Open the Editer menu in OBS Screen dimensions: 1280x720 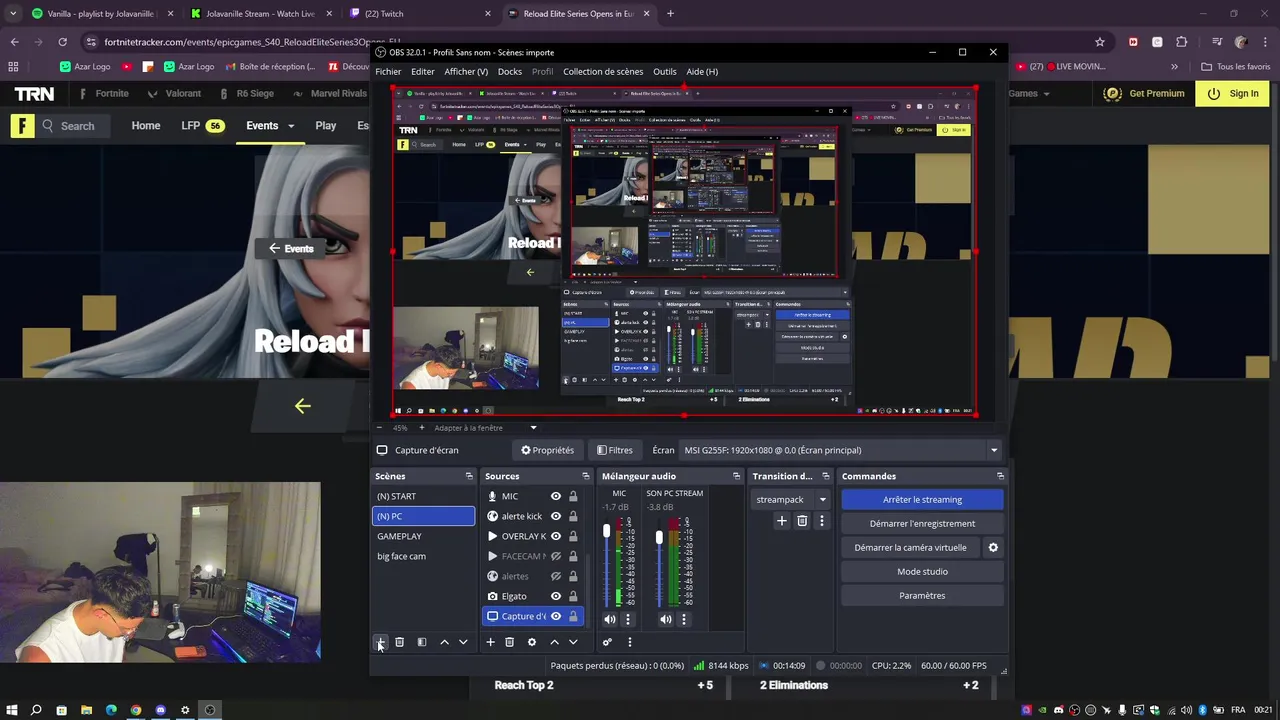(423, 72)
